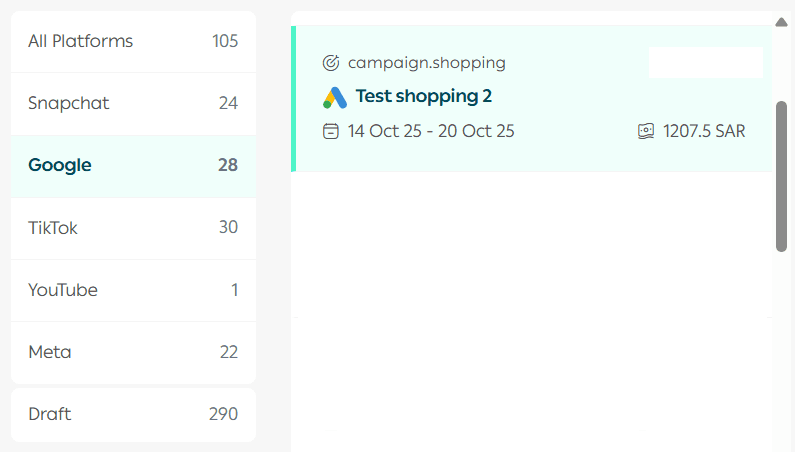Click the campaign.shopping target icon
The height and width of the screenshot is (452, 795).
(x=331, y=63)
